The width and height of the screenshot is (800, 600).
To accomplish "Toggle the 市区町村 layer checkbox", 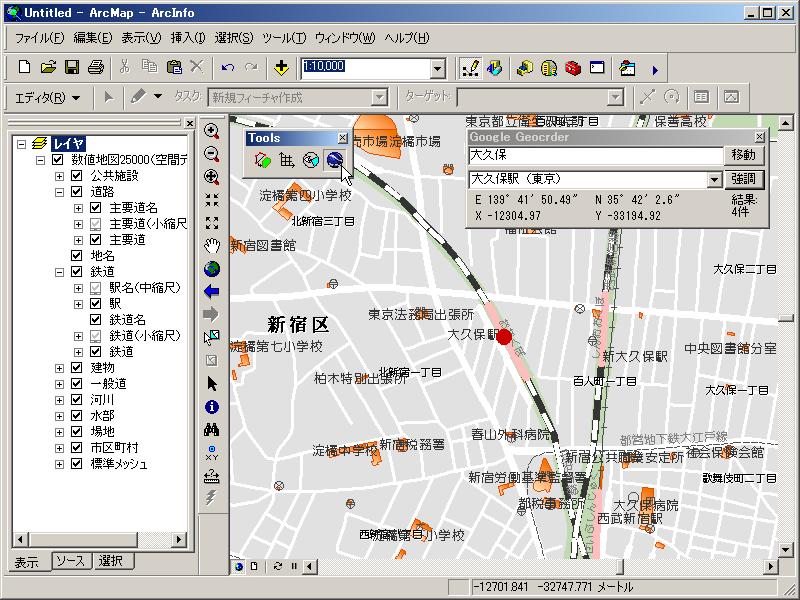I will [77, 447].
